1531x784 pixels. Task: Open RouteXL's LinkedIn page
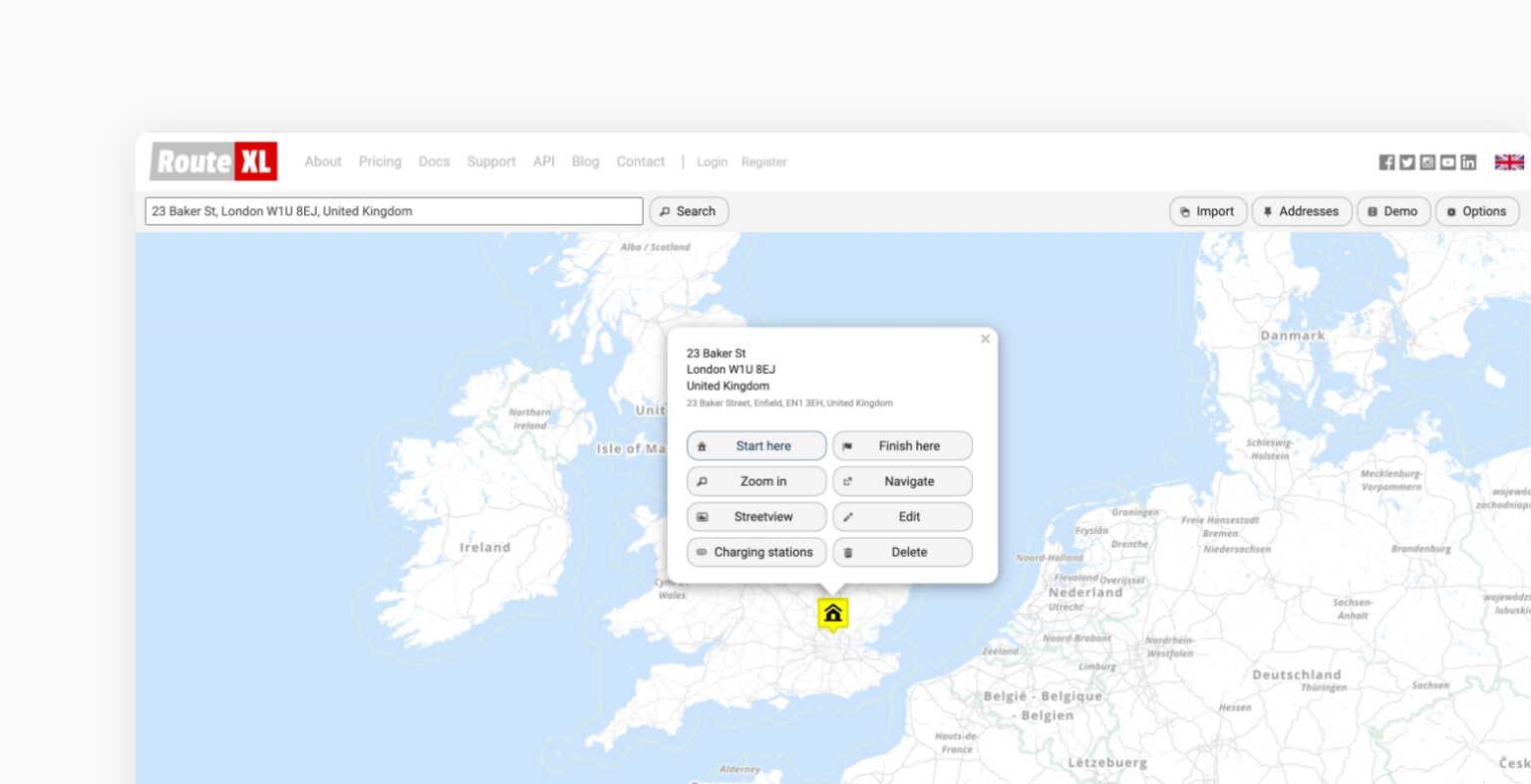(x=1467, y=161)
